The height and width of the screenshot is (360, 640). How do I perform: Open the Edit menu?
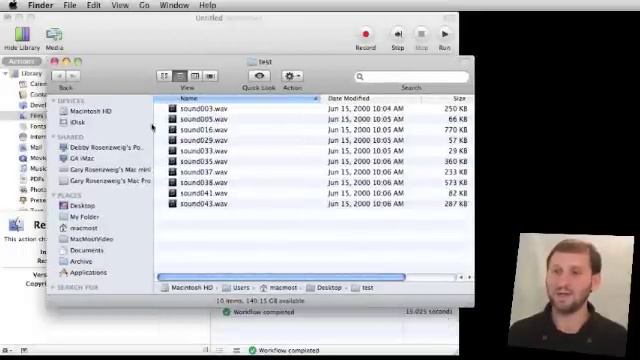(x=93, y=5)
